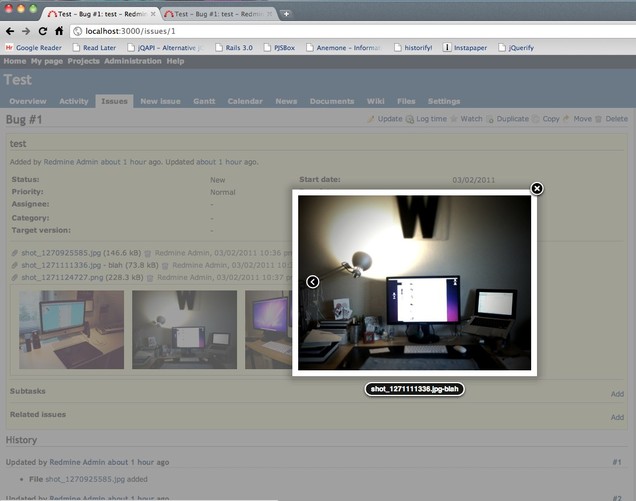
Task: Open jQuerify bookmark
Action: point(516,48)
